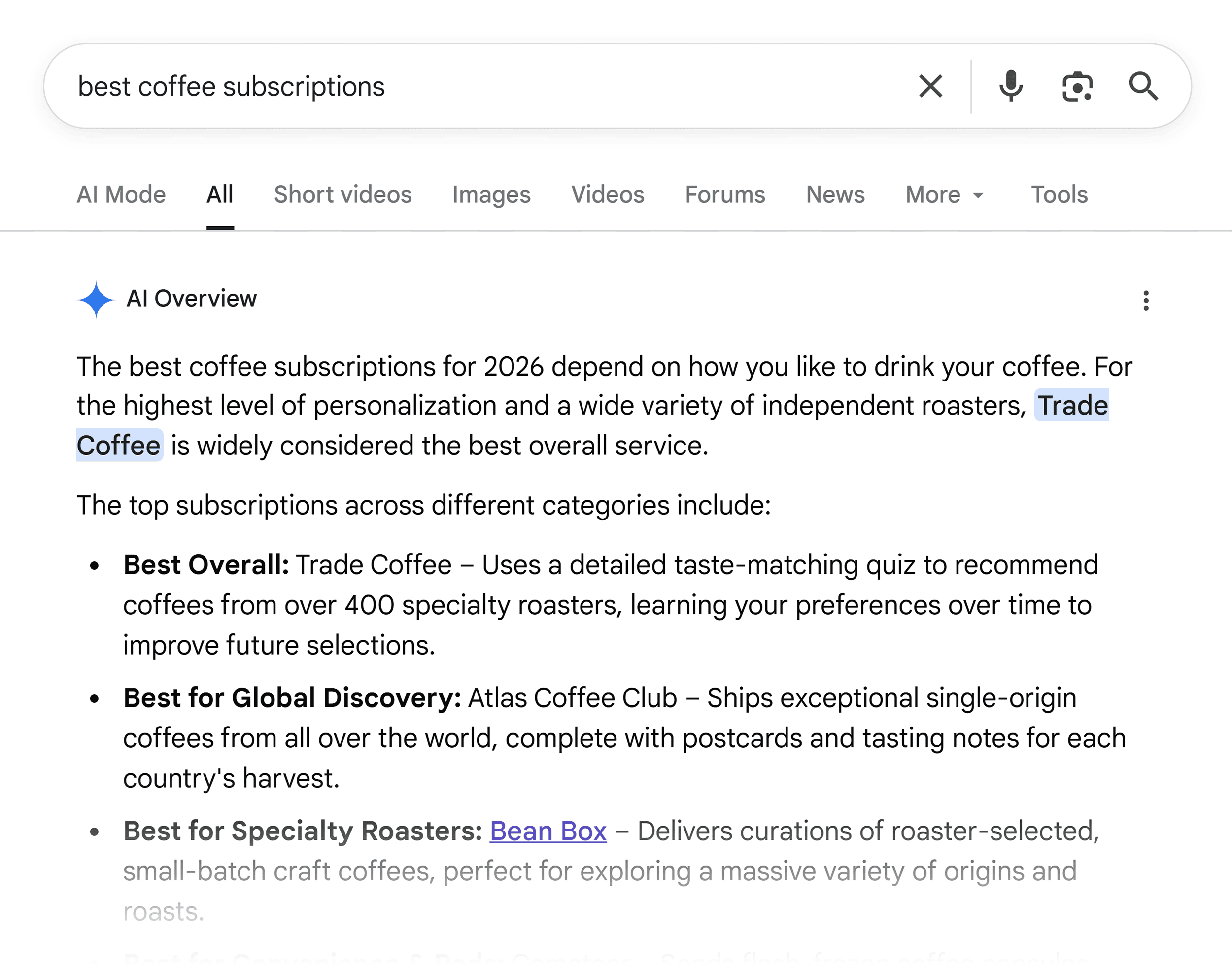Start voice search with microphone icon
This screenshot has width=1232, height=969.
tap(1011, 86)
